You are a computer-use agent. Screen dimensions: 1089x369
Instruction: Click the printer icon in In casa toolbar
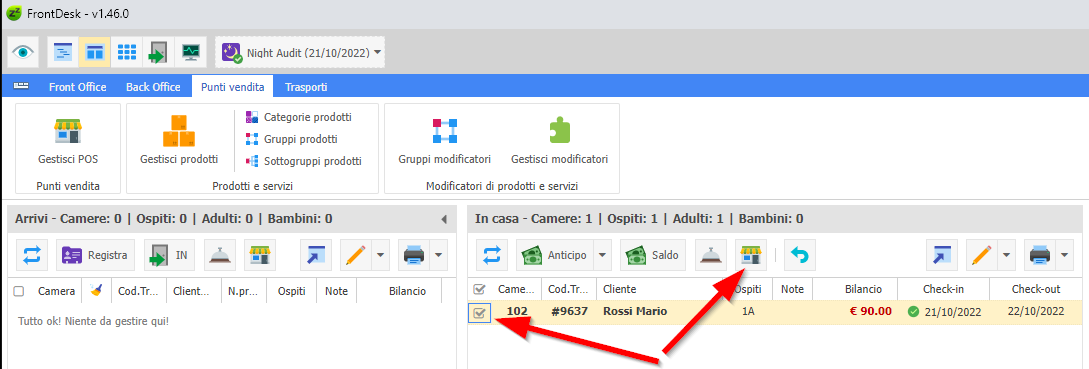click(1040, 255)
